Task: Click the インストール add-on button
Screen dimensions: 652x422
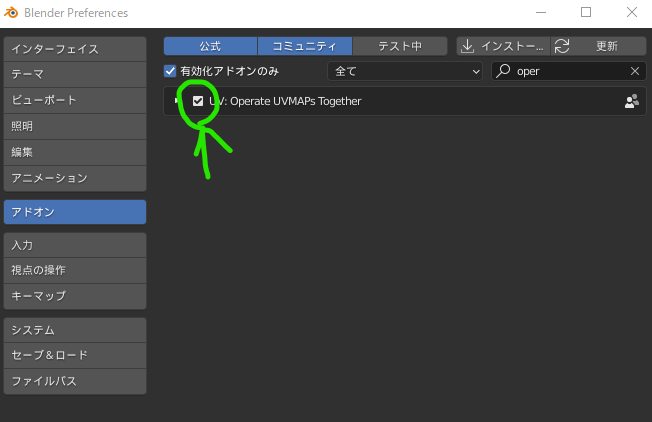Action: click(x=503, y=46)
